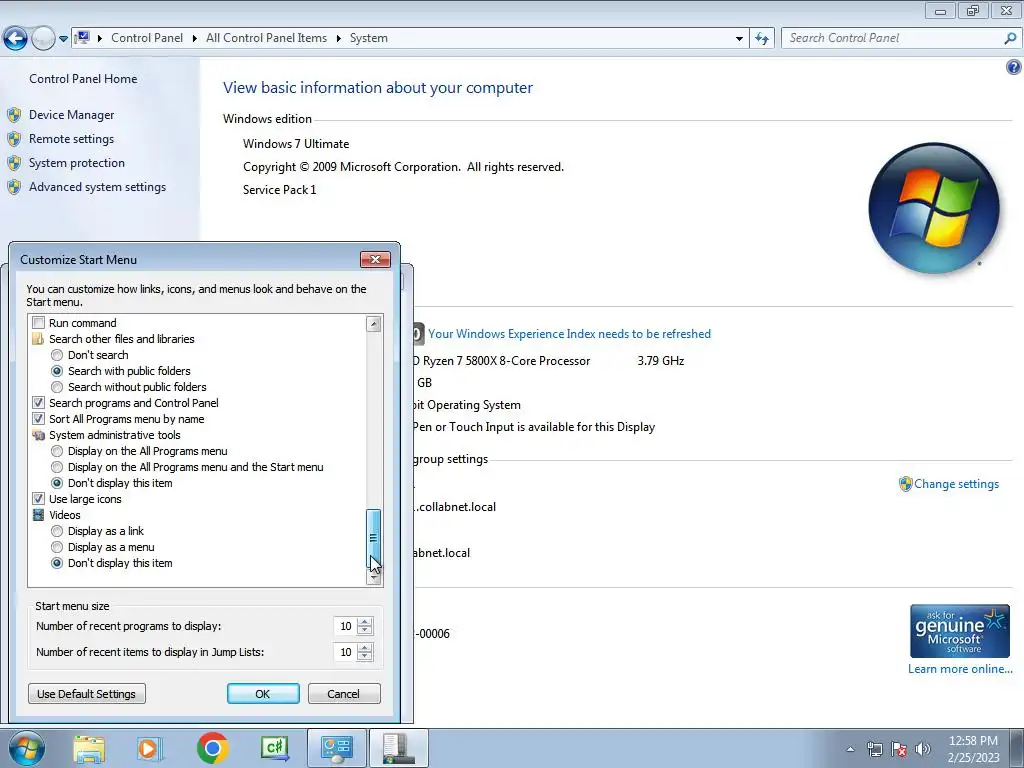Click Change settings link
Screen dimensions: 1024x768
pyautogui.click(x=956, y=484)
